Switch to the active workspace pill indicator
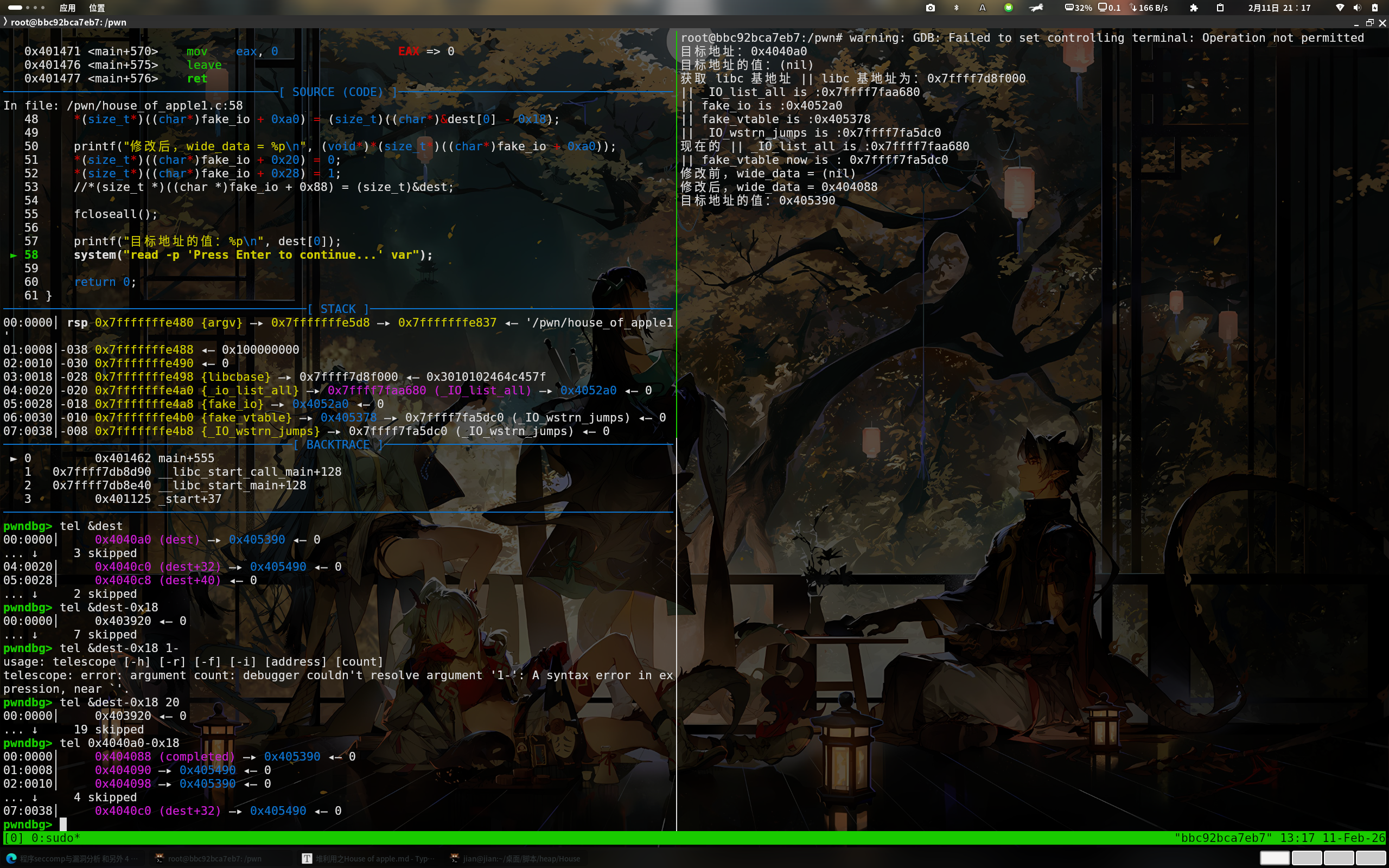The height and width of the screenshot is (868, 1389). (x=15, y=8)
